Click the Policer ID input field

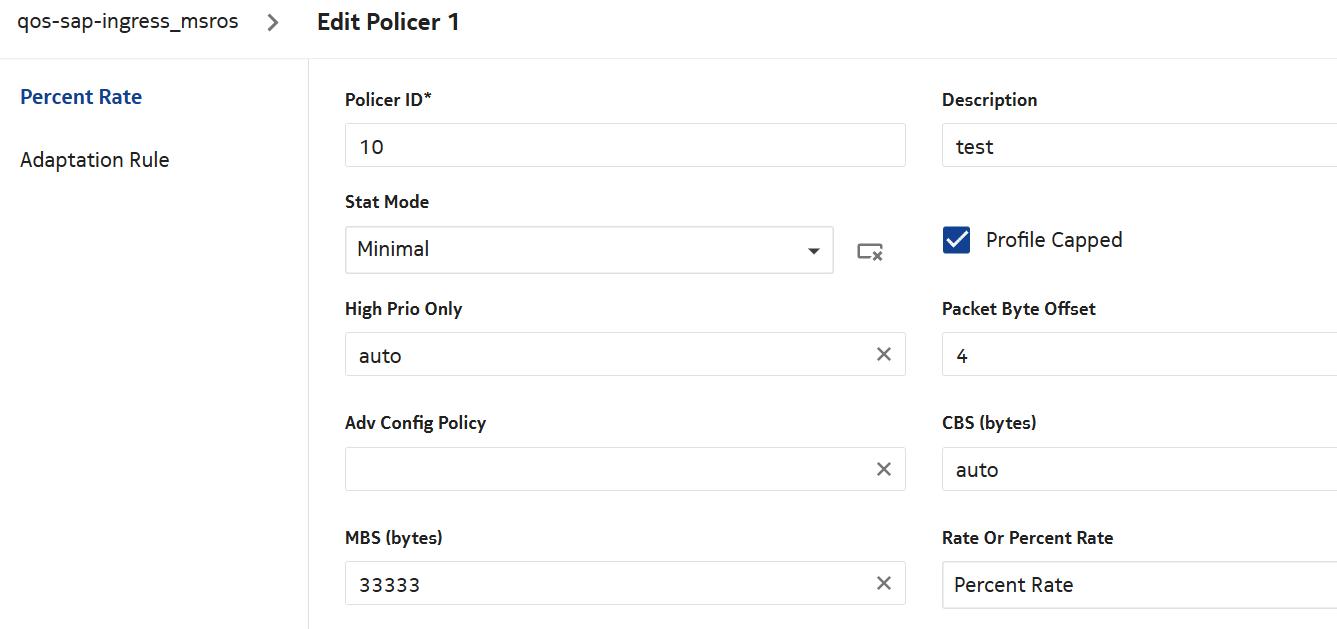(x=624, y=146)
